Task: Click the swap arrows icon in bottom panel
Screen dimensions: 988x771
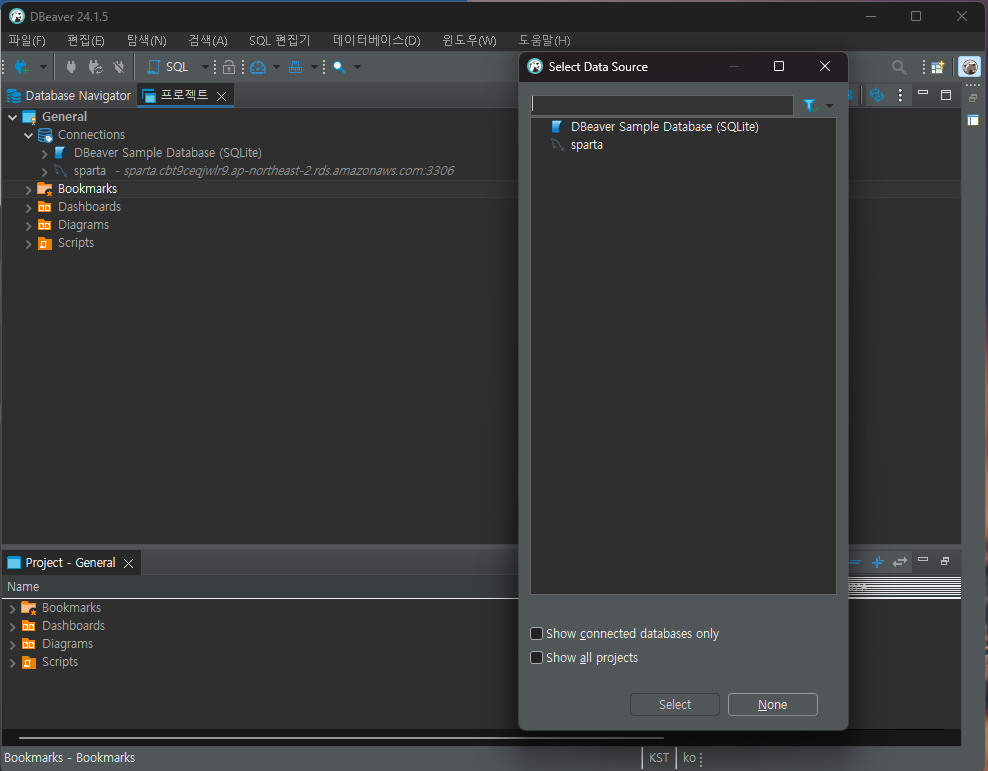Action: pyautogui.click(x=900, y=561)
